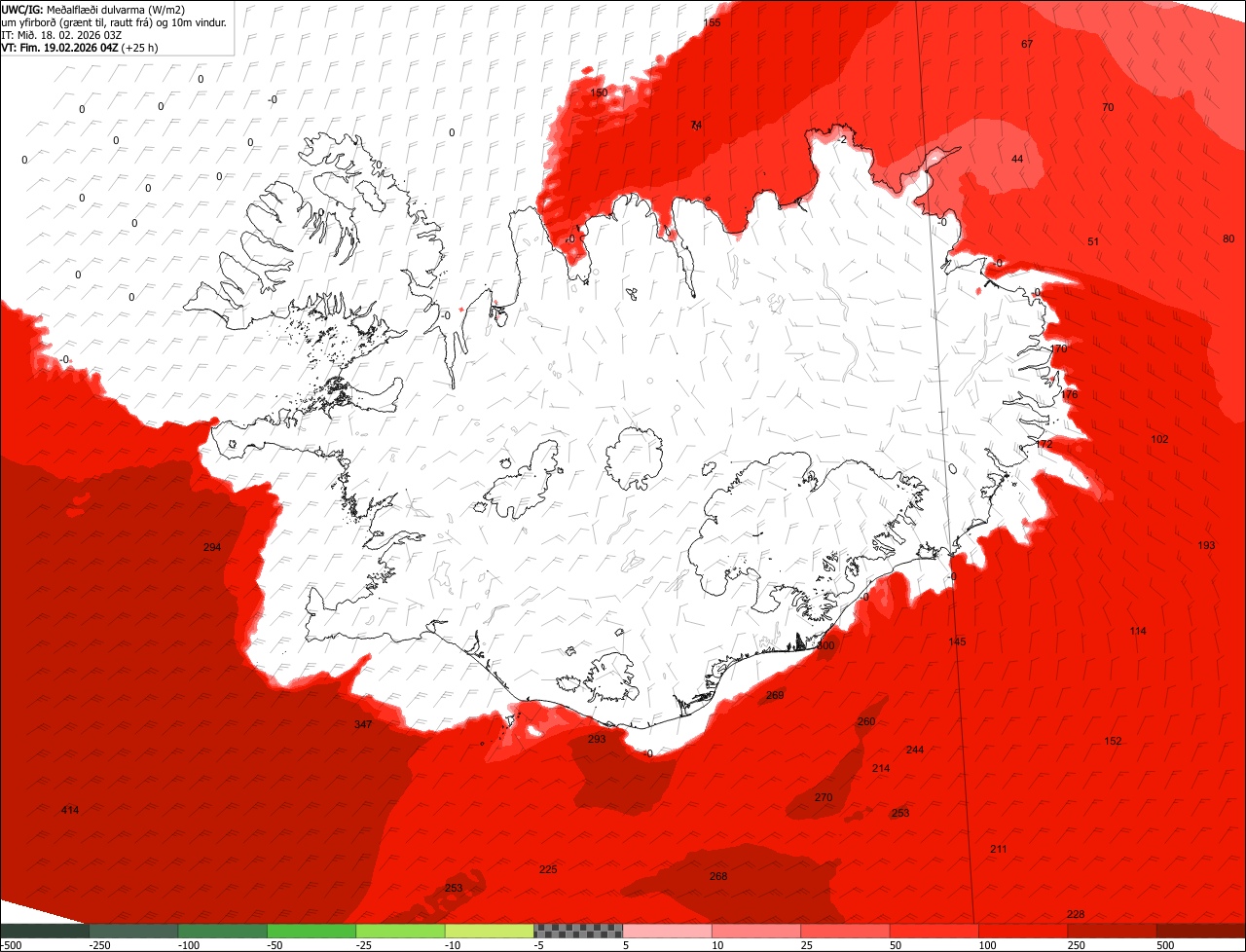The height and width of the screenshot is (952, 1246).
Task: Click the subtitle line mentioning '10m vindur'
Action: pos(114,21)
